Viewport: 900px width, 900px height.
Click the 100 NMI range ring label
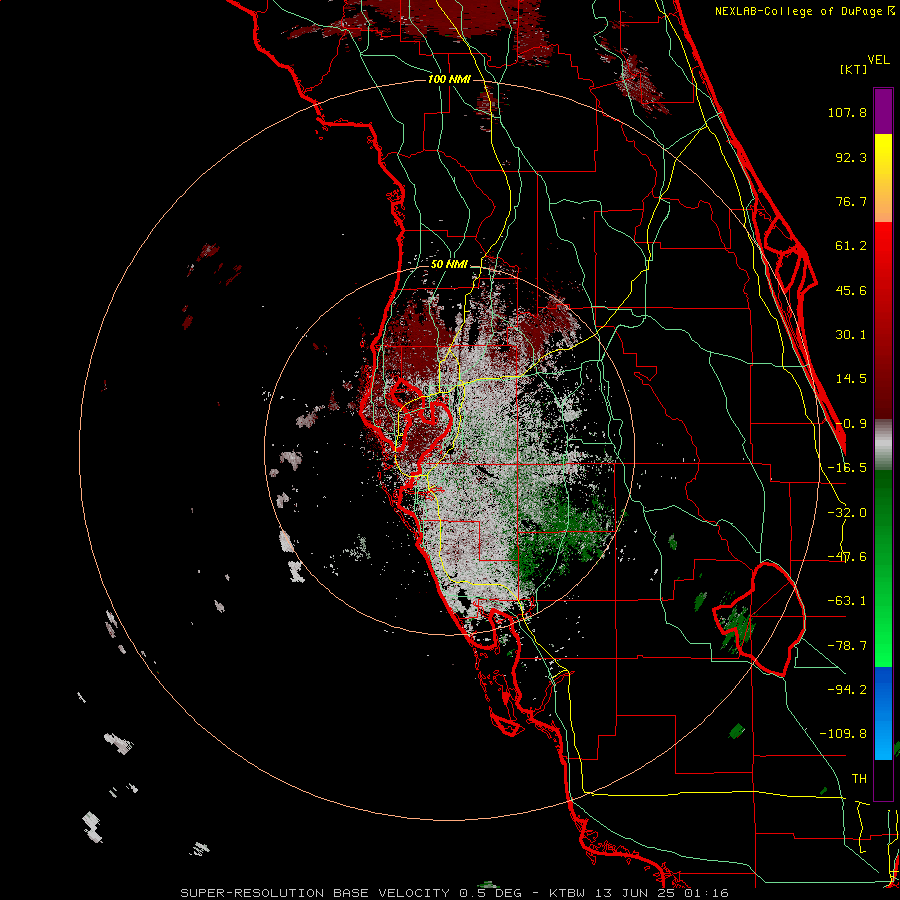[x=449, y=79]
